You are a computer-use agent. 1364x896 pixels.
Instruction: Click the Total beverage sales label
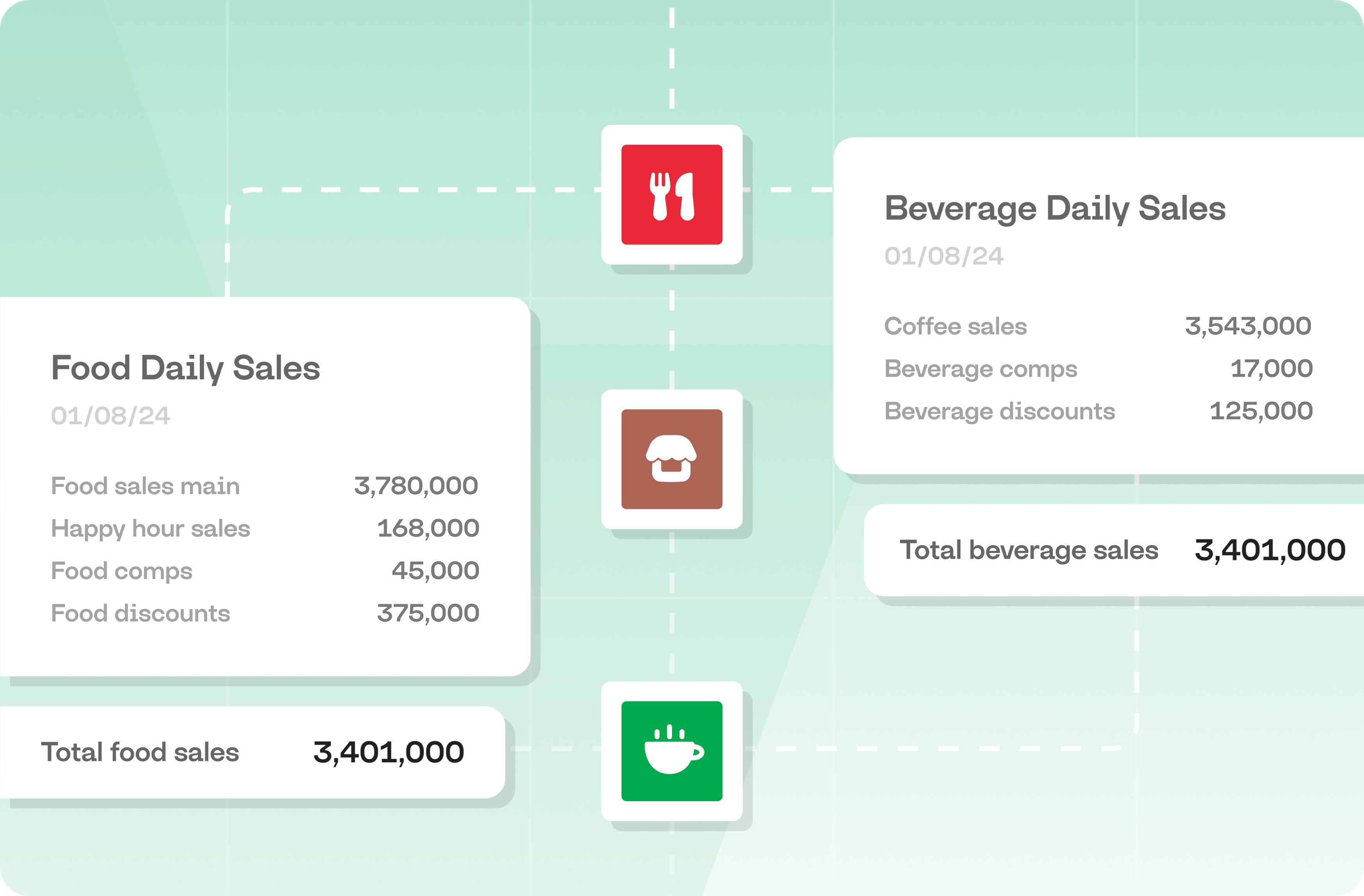click(1029, 551)
